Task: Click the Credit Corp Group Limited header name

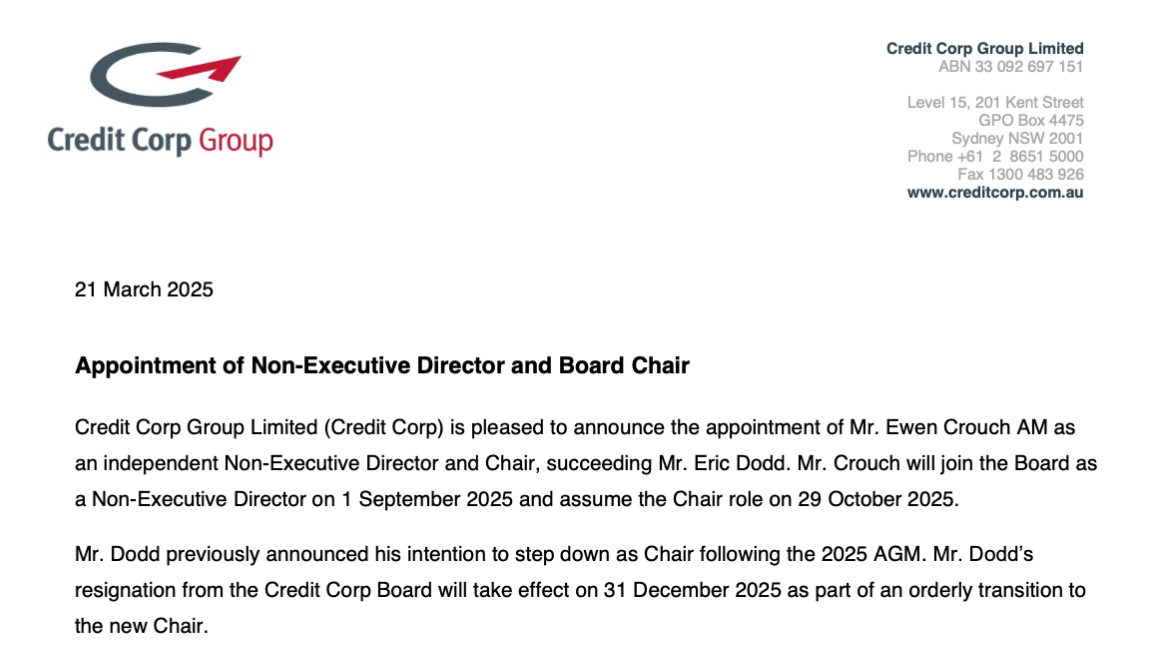Action: point(984,49)
